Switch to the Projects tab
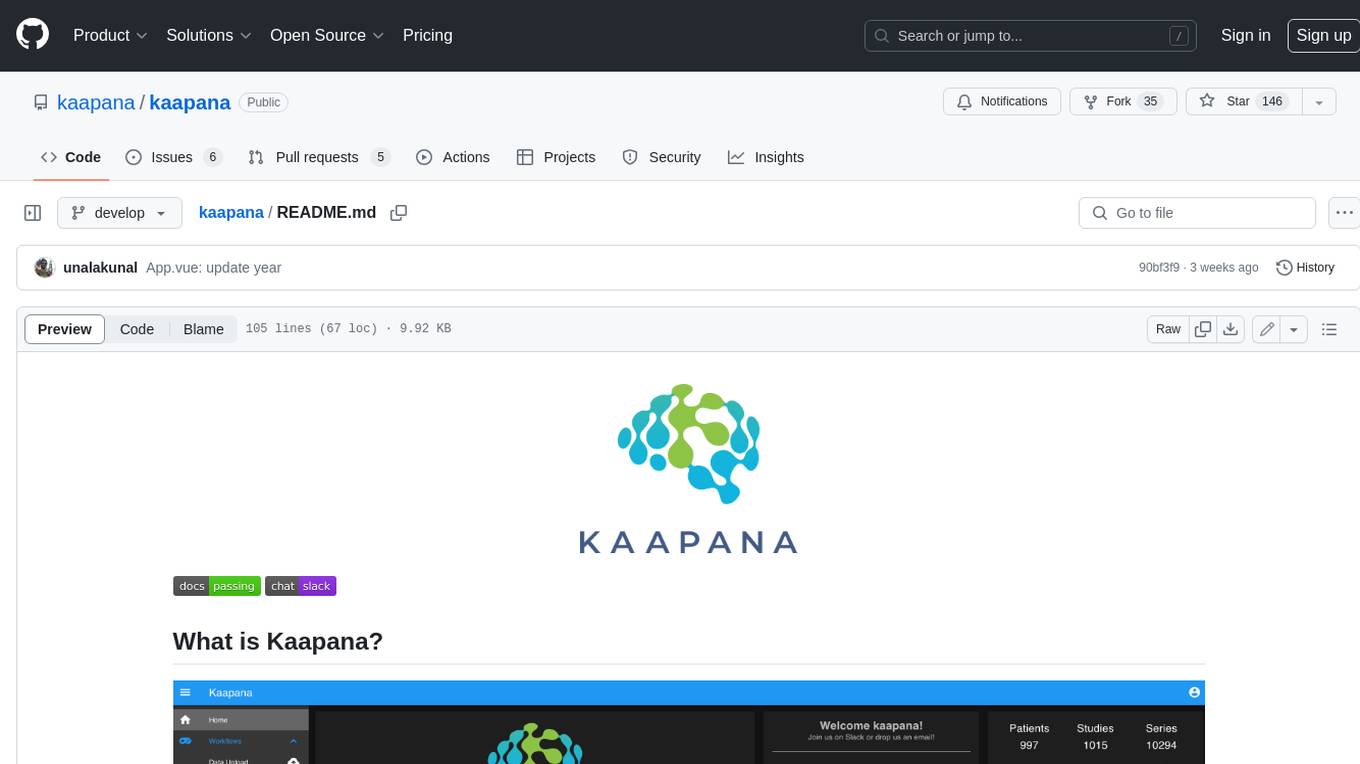 [x=556, y=157]
